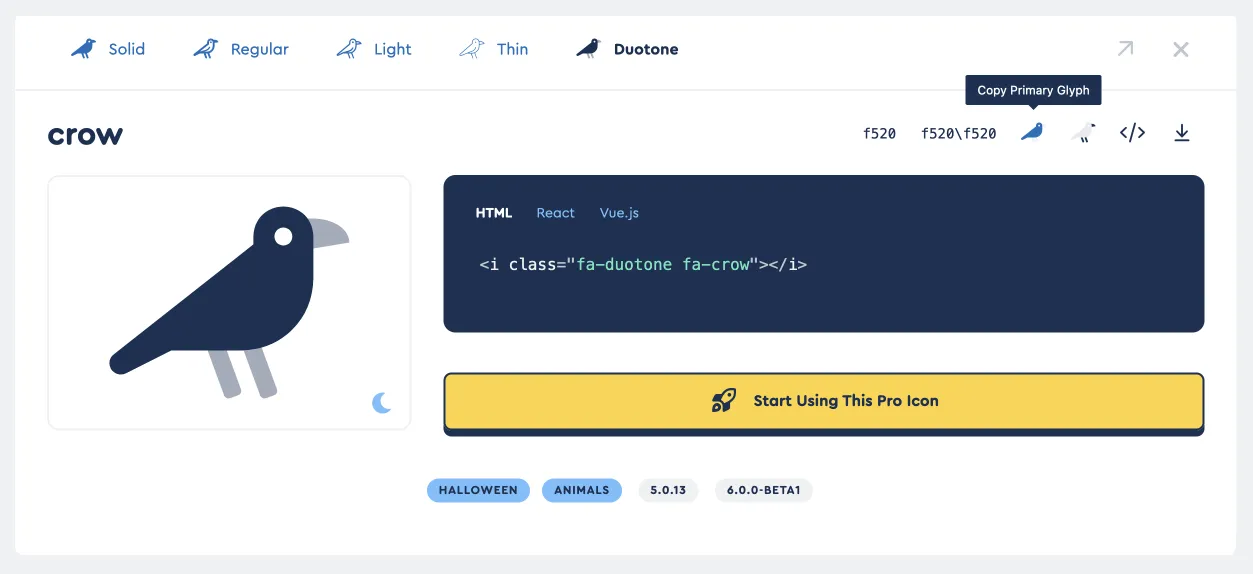
Task: Copy the f520\f520 duotone unicode
Action: click(958, 133)
